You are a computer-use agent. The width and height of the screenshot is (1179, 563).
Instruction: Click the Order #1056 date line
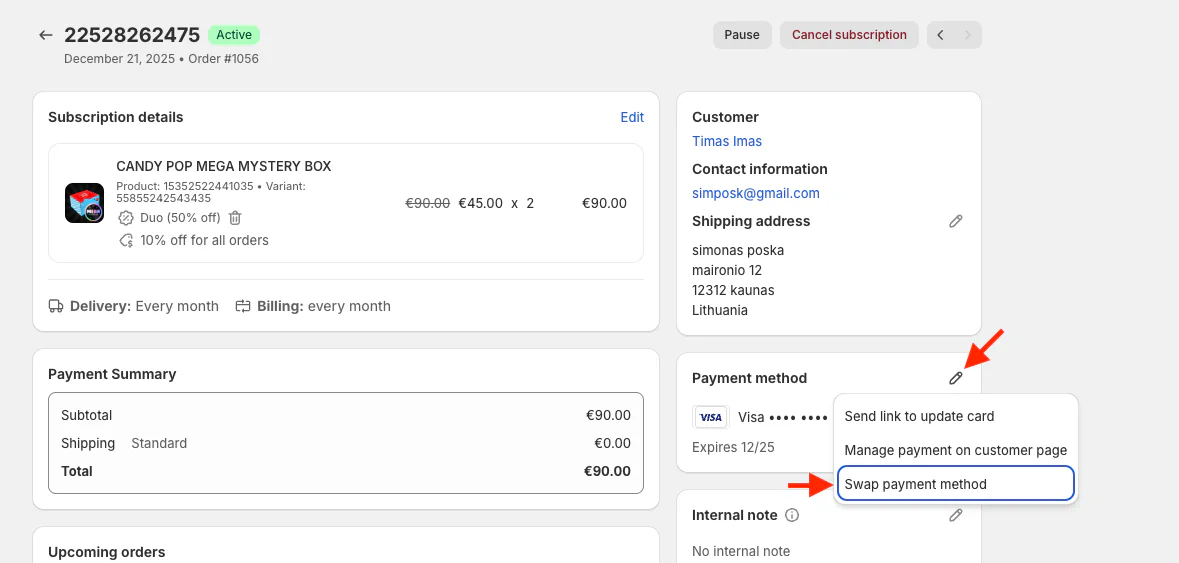[x=161, y=59]
